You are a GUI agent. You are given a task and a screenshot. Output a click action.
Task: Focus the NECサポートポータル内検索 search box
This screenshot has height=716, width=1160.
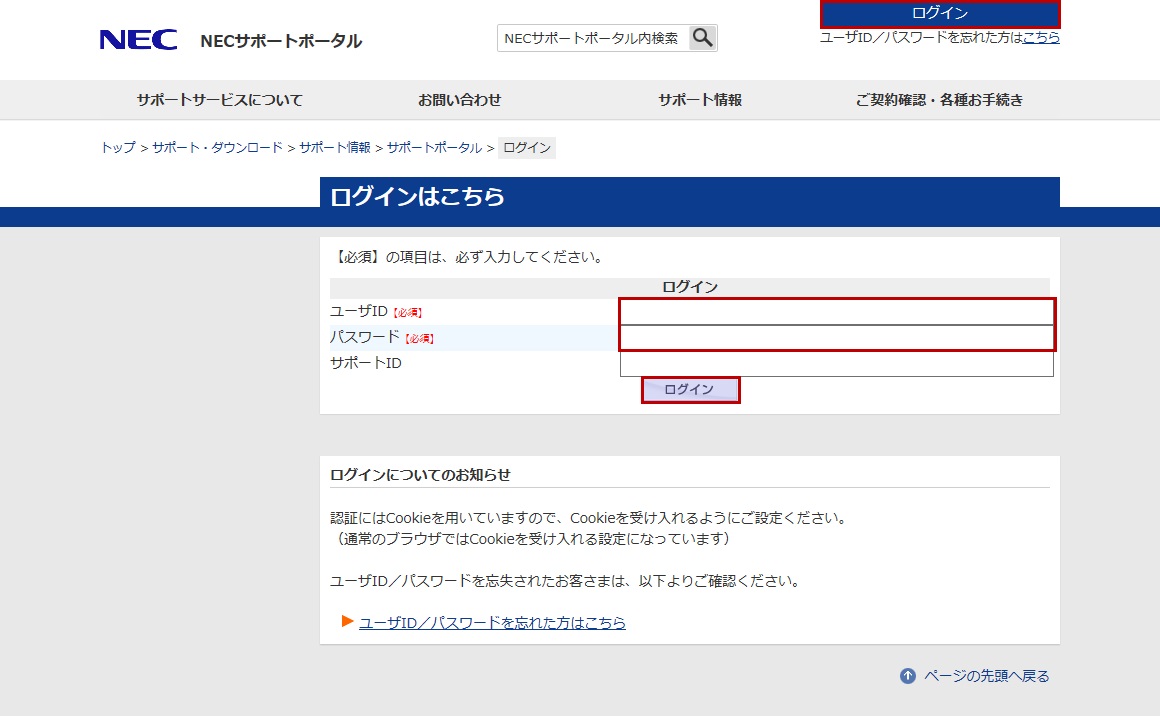(592, 38)
